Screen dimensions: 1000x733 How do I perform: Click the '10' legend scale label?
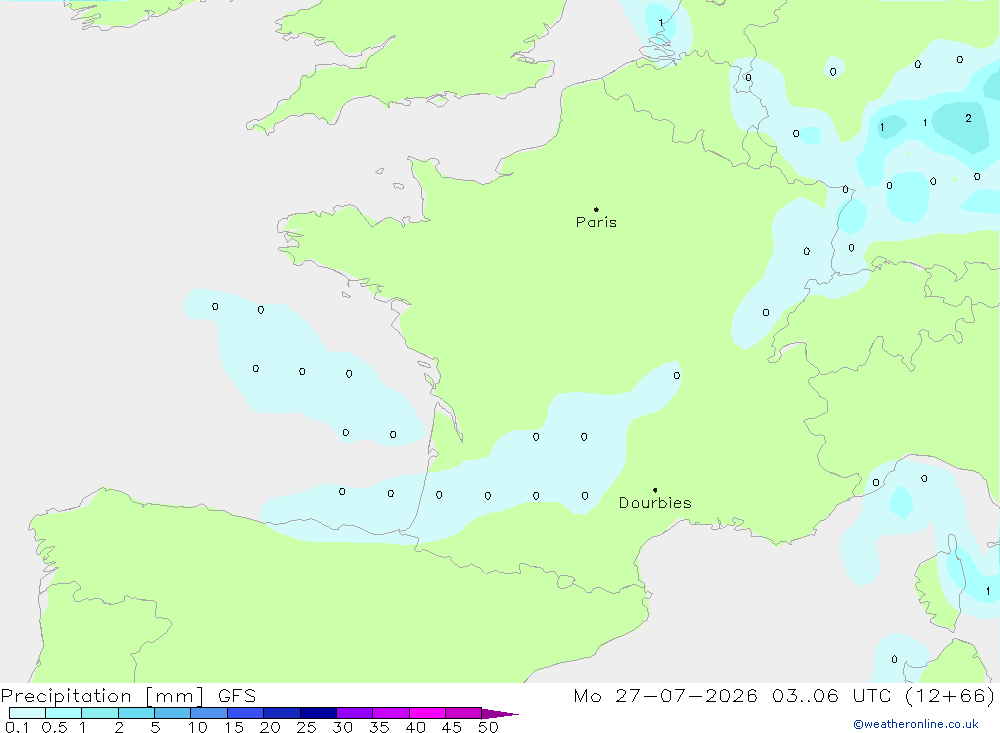(x=198, y=727)
